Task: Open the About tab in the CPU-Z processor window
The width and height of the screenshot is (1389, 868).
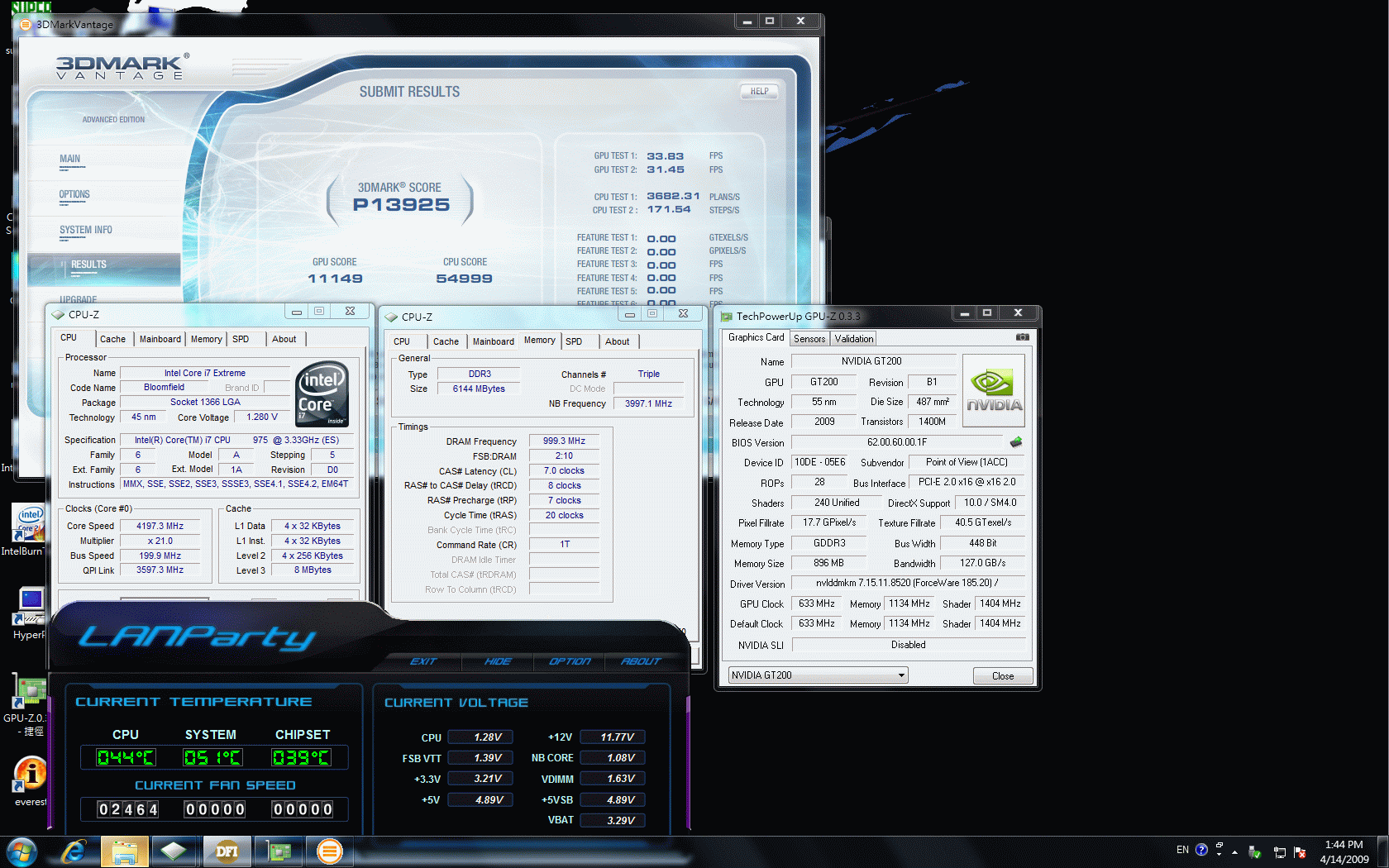Action: [x=284, y=339]
